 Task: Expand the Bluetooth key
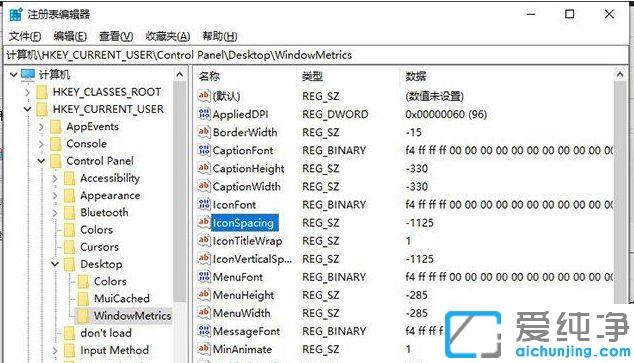point(55,213)
